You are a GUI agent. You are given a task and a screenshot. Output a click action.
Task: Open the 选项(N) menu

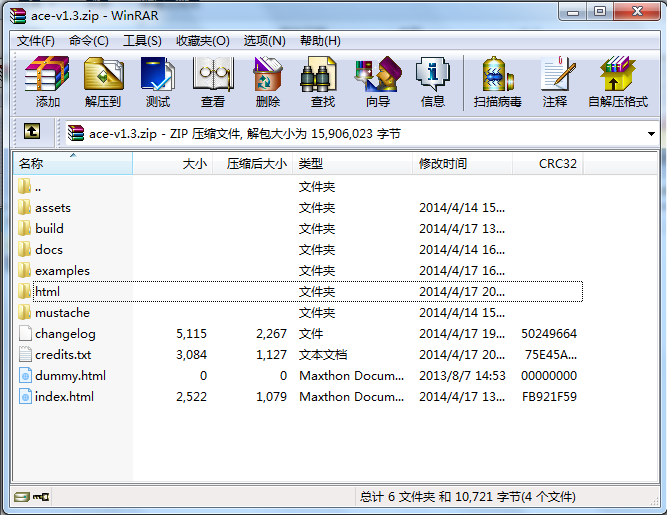click(264, 41)
